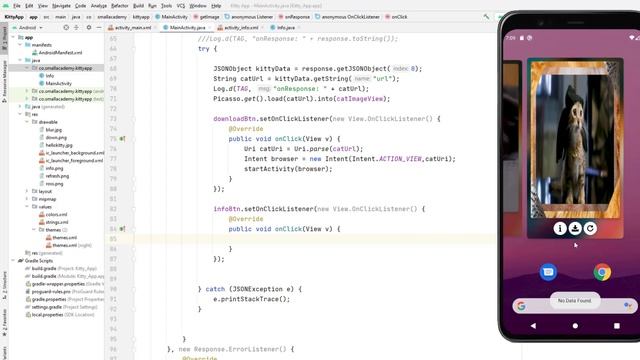Tap the refresh button in the emulator app

point(590,228)
